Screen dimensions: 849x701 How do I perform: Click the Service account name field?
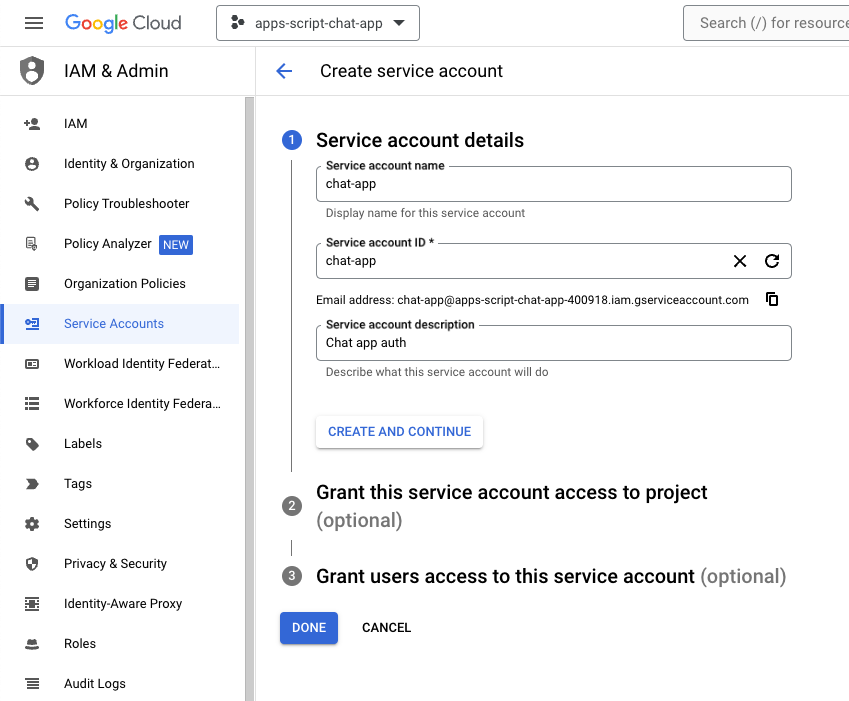click(x=553, y=184)
